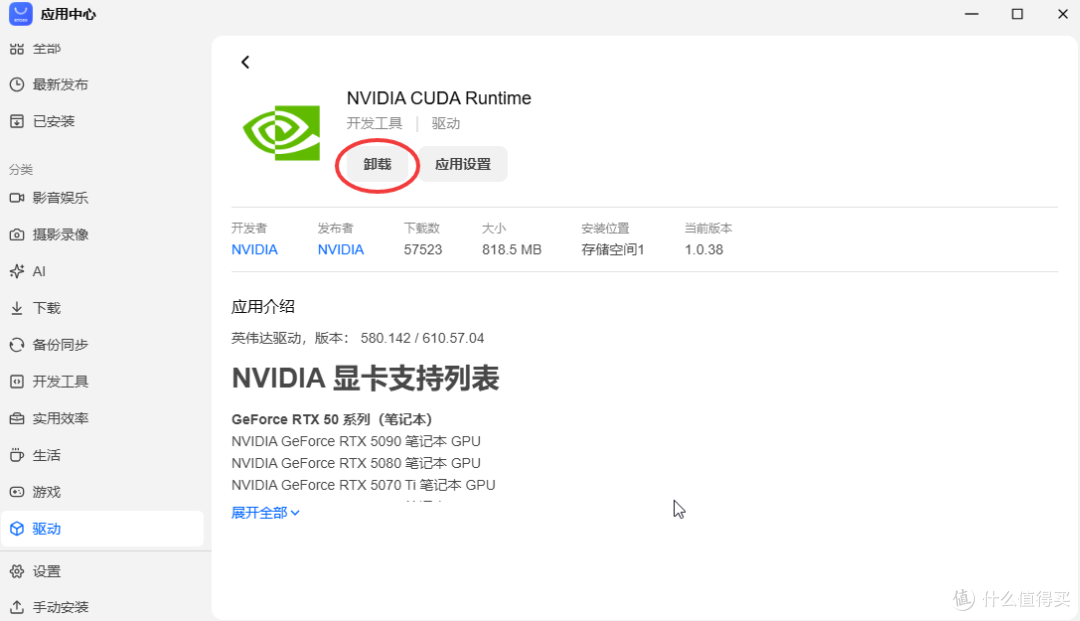This screenshot has height=621, width=1080.
Task: Click the NVIDIA CUDA Runtime title
Action: (439, 98)
